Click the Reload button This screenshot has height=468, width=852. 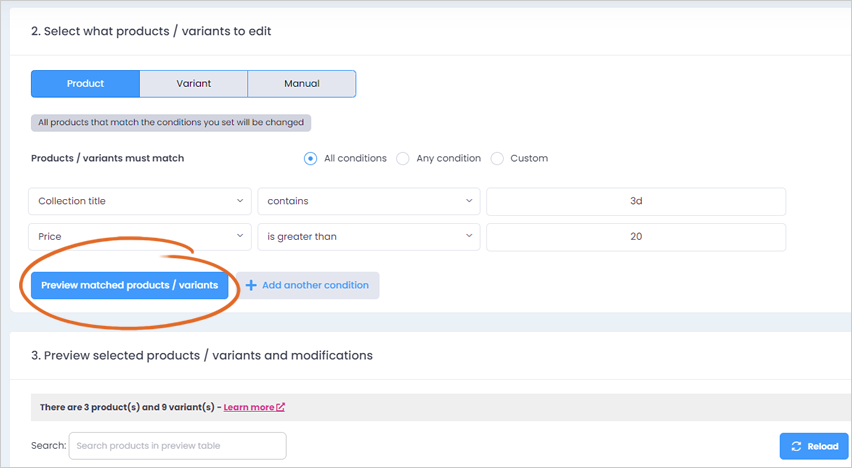[x=814, y=446]
